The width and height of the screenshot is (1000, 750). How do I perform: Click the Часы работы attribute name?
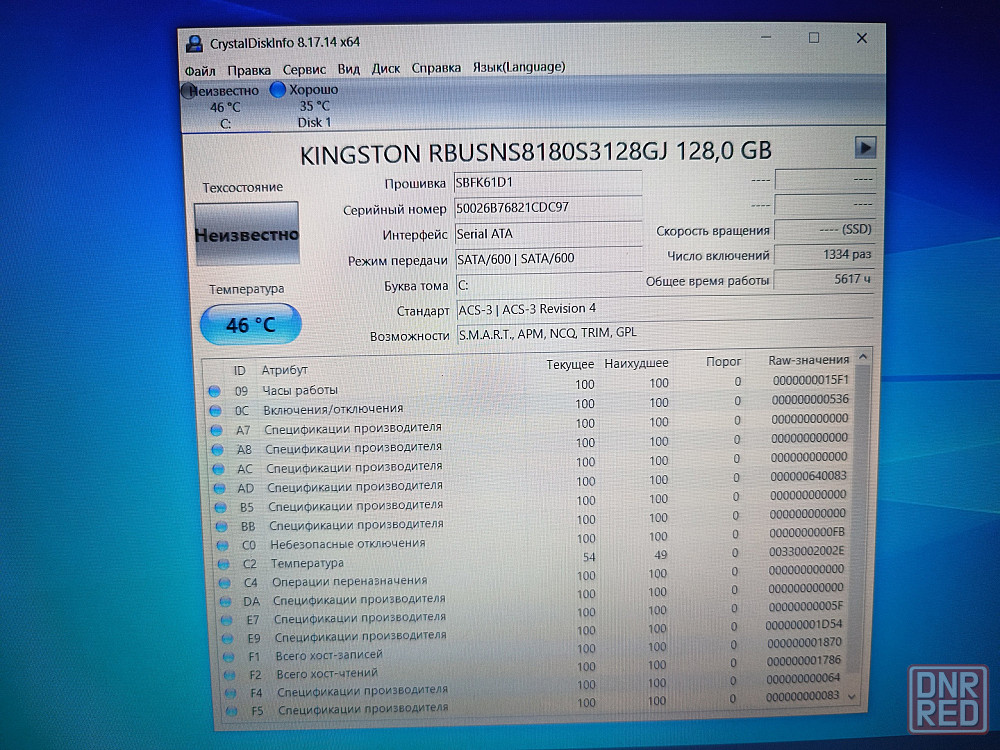coord(300,390)
